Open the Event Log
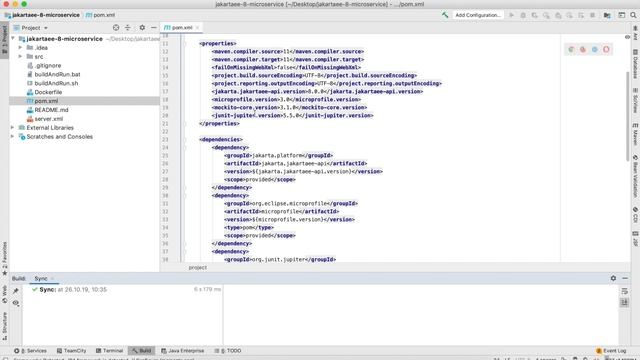This screenshot has width=640, height=360. tap(611, 351)
